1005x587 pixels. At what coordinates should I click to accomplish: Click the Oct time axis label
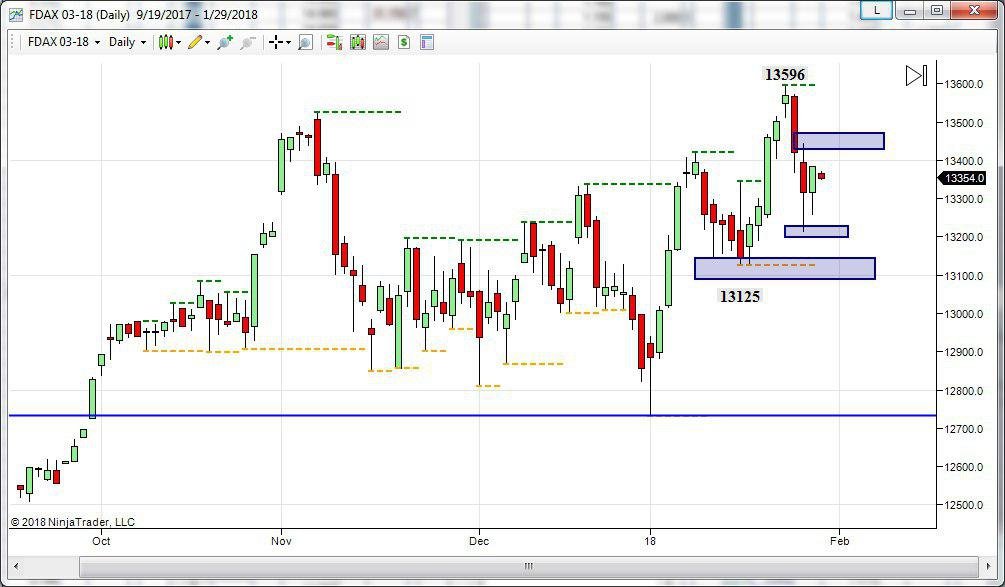101,541
